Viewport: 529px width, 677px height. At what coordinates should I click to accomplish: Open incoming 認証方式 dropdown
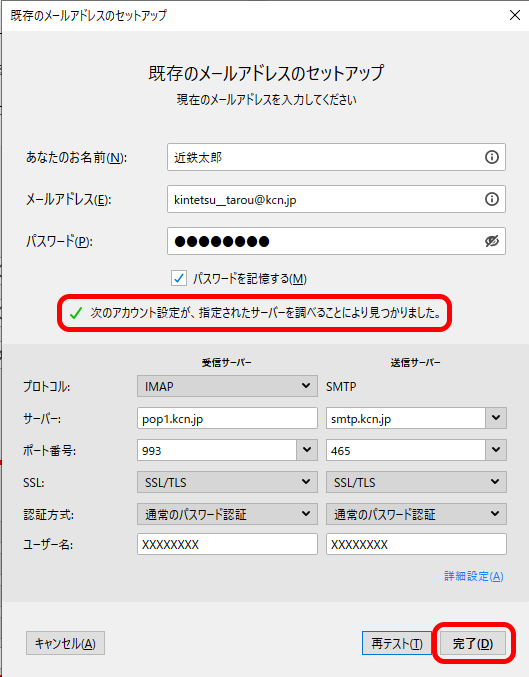[x=227, y=514]
